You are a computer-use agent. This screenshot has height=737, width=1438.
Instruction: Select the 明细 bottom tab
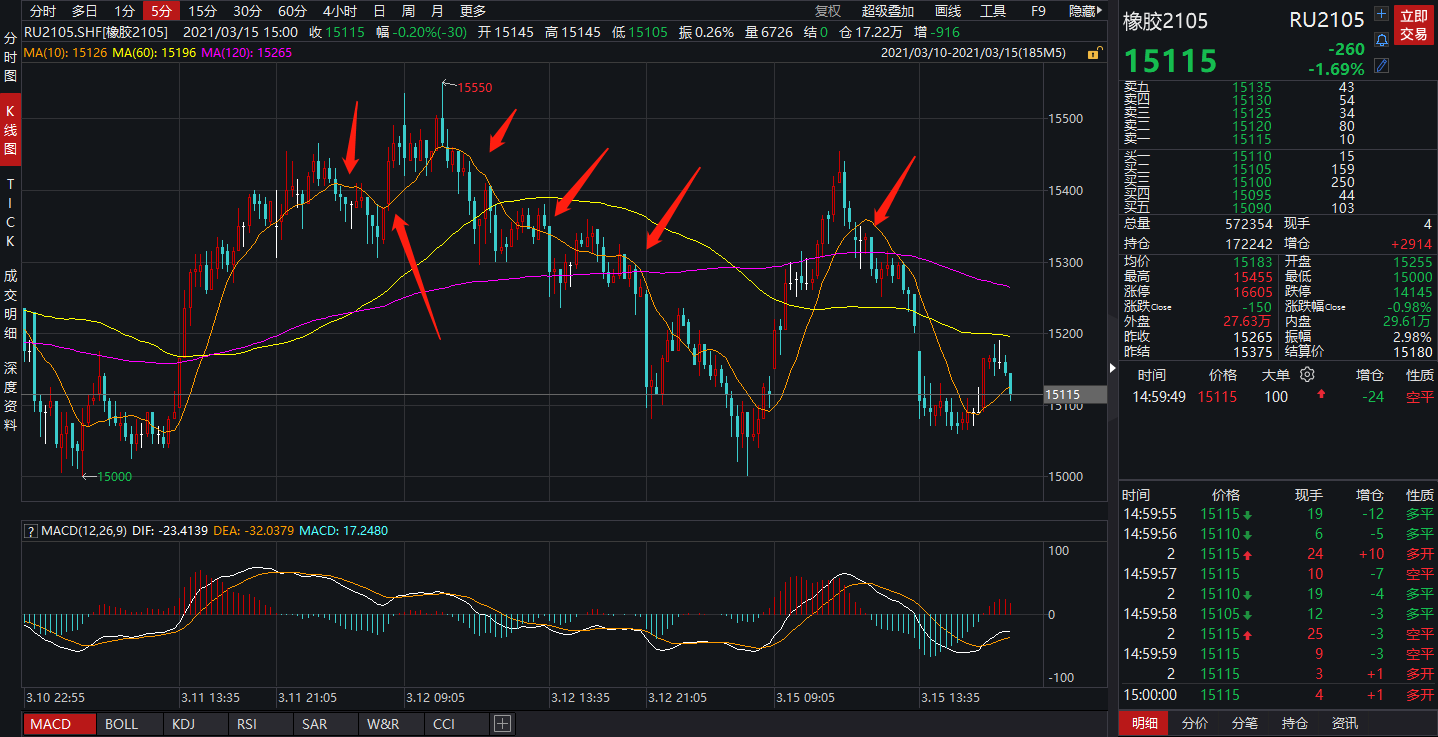1144,723
